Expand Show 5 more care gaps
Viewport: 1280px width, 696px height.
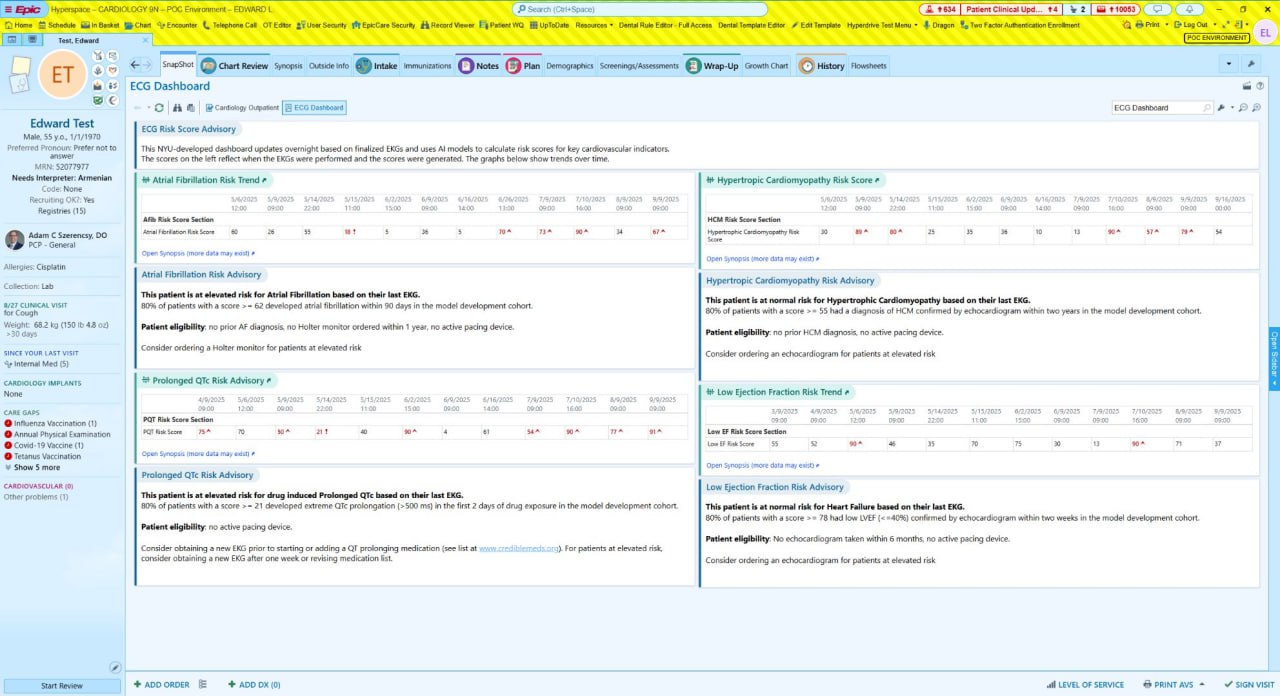(36, 468)
